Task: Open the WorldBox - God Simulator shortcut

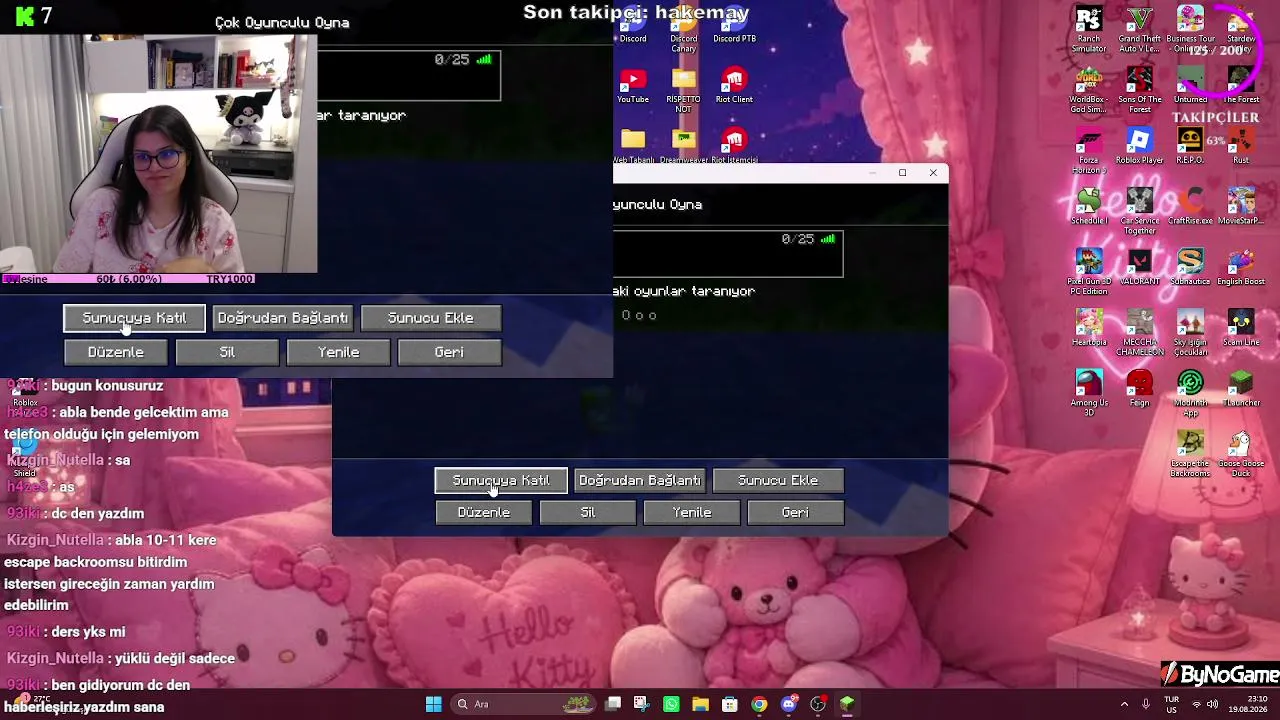Action: click(1089, 90)
